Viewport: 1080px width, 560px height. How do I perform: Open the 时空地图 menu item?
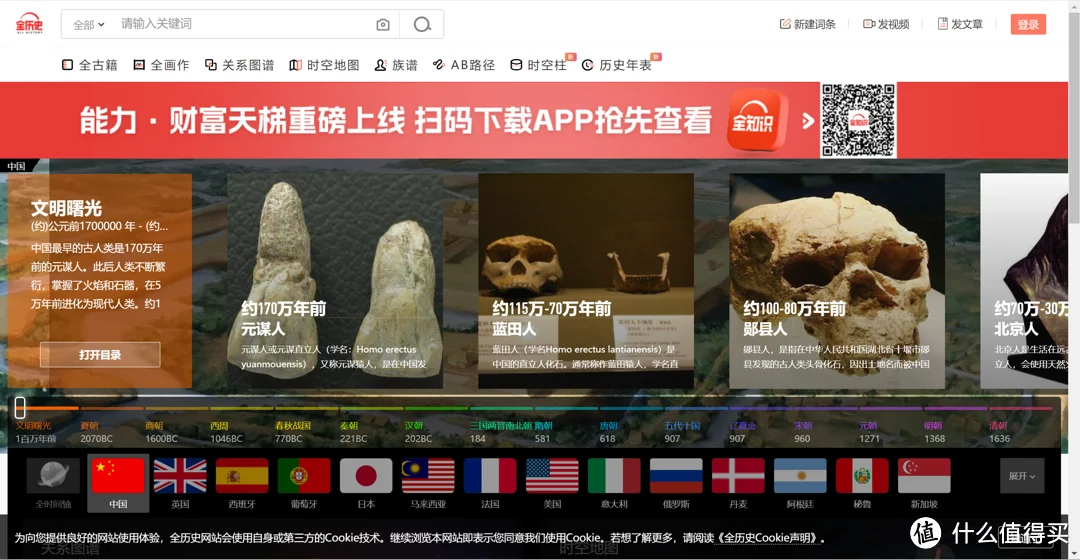click(x=324, y=65)
